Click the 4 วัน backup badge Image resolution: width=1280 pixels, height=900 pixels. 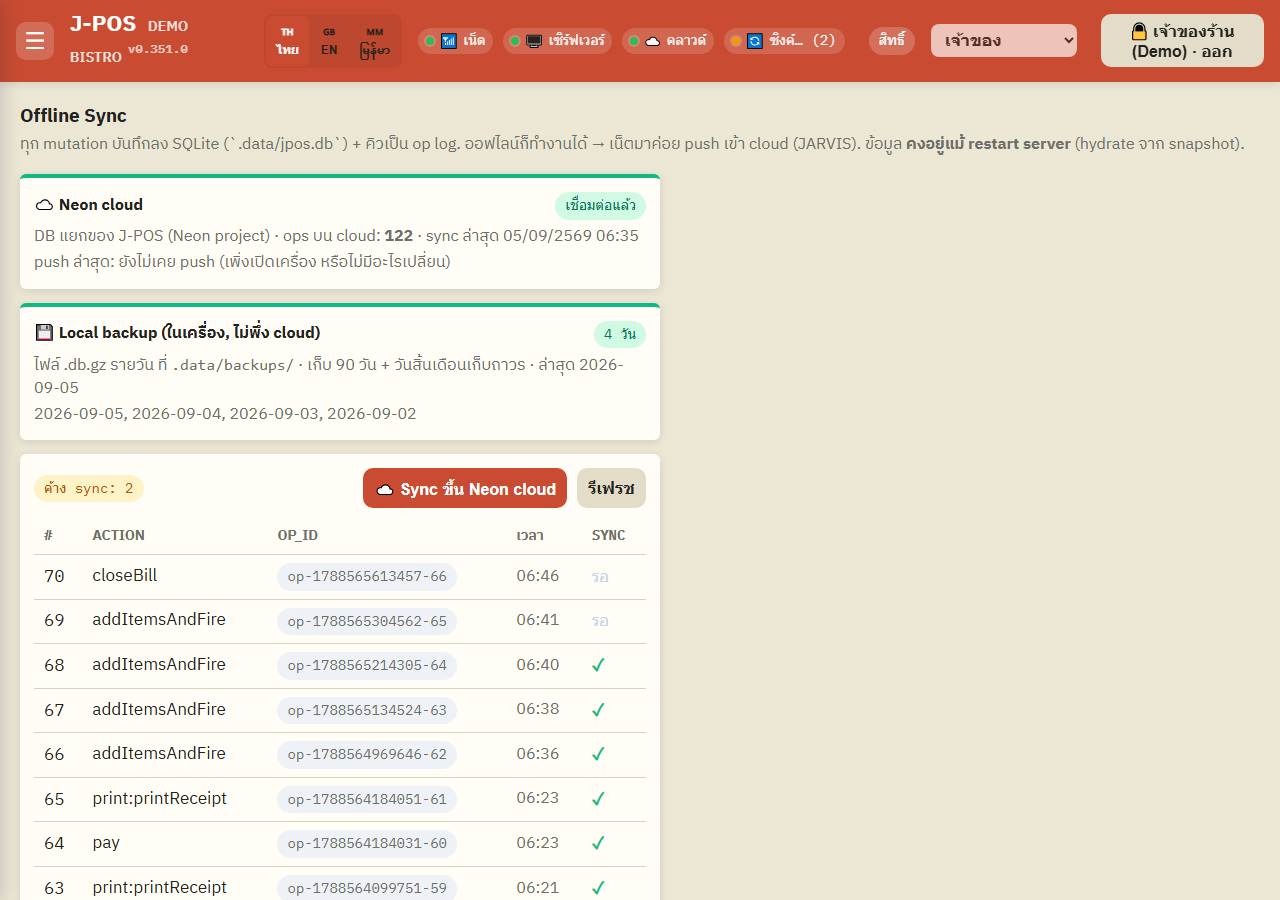620,334
